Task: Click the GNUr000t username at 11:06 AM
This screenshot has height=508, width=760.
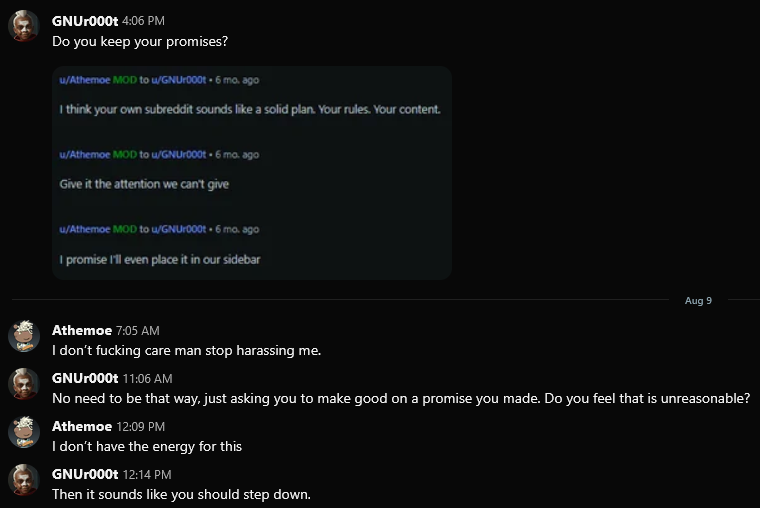Action: 84,378
